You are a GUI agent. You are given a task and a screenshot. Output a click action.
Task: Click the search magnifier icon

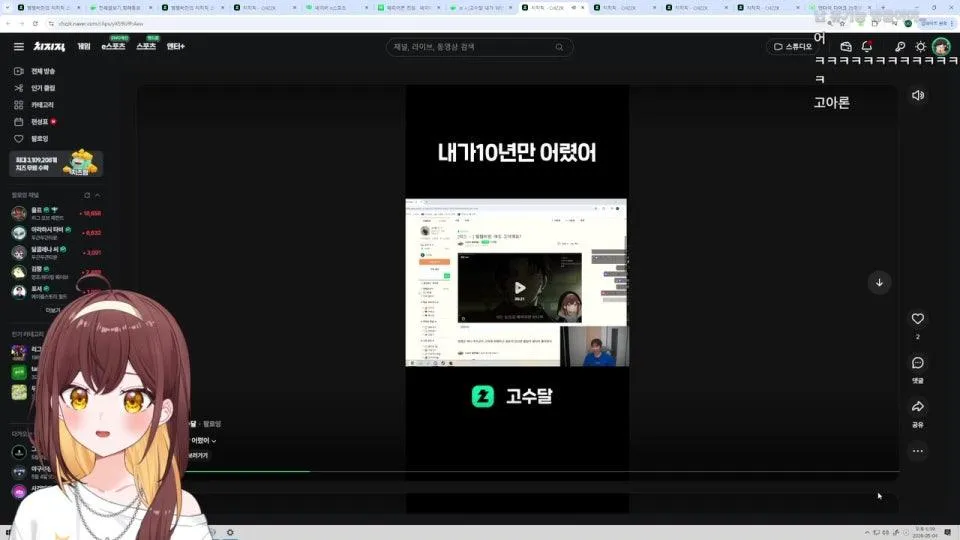pyautogui.click(x=559, y=47)
